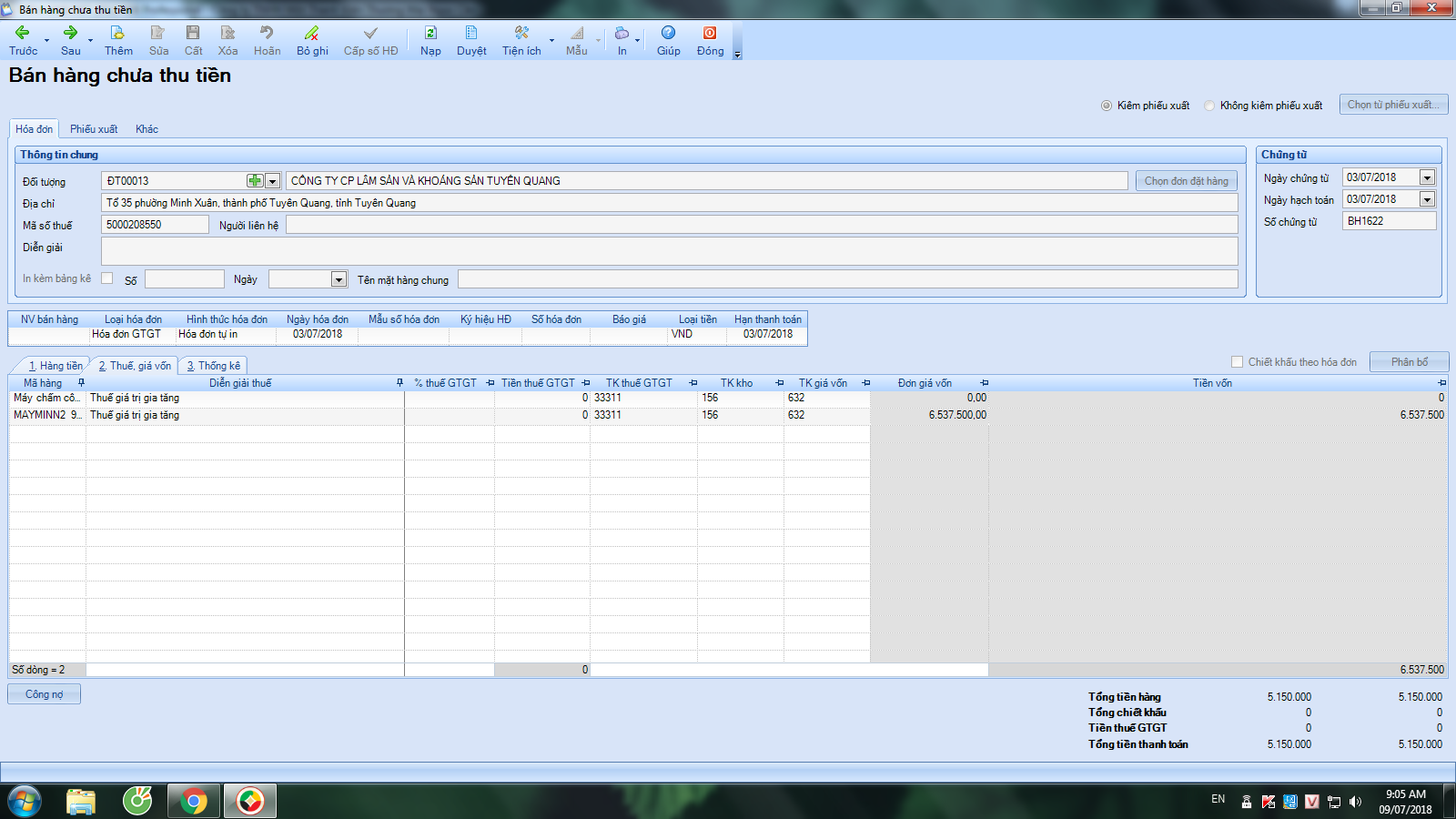This screenshot has width=1456, height=819.
Task: Click Chọn đơn đặt hàng button
Action: tap(1186, 181)
